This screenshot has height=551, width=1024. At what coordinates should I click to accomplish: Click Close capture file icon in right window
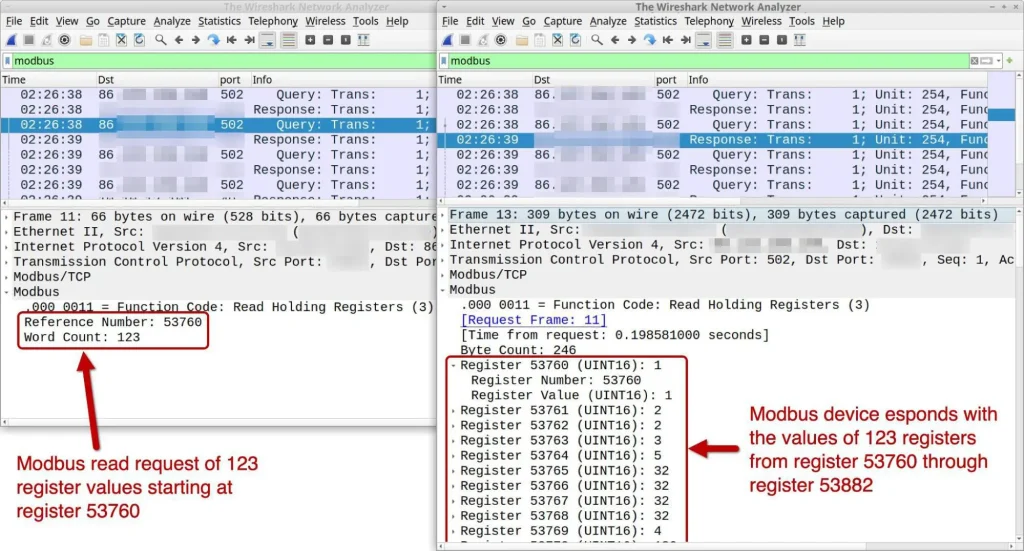tap(557, 40)
